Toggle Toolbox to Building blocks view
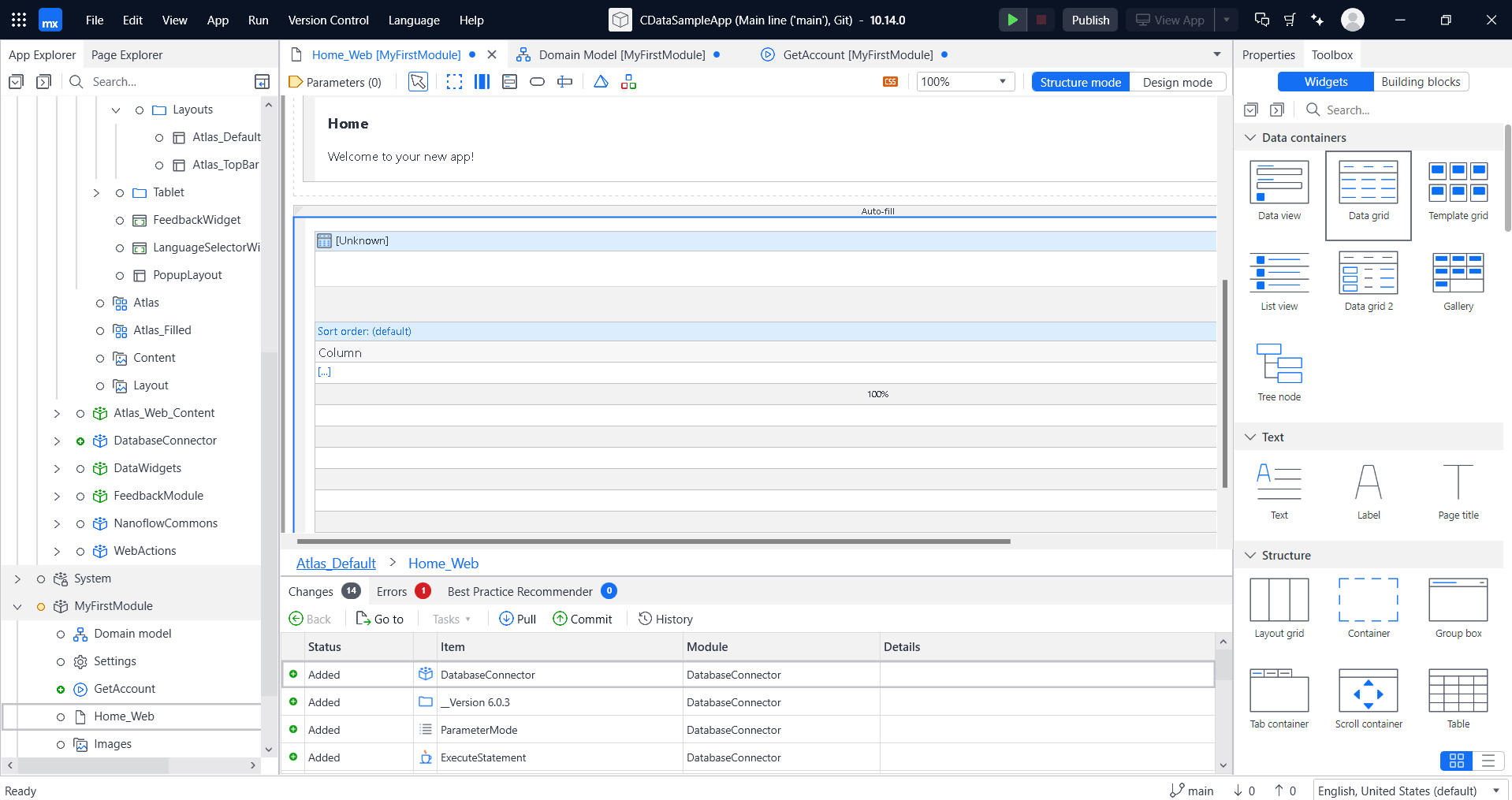This screenshot has width=1512, height=800. point(1420,82)
